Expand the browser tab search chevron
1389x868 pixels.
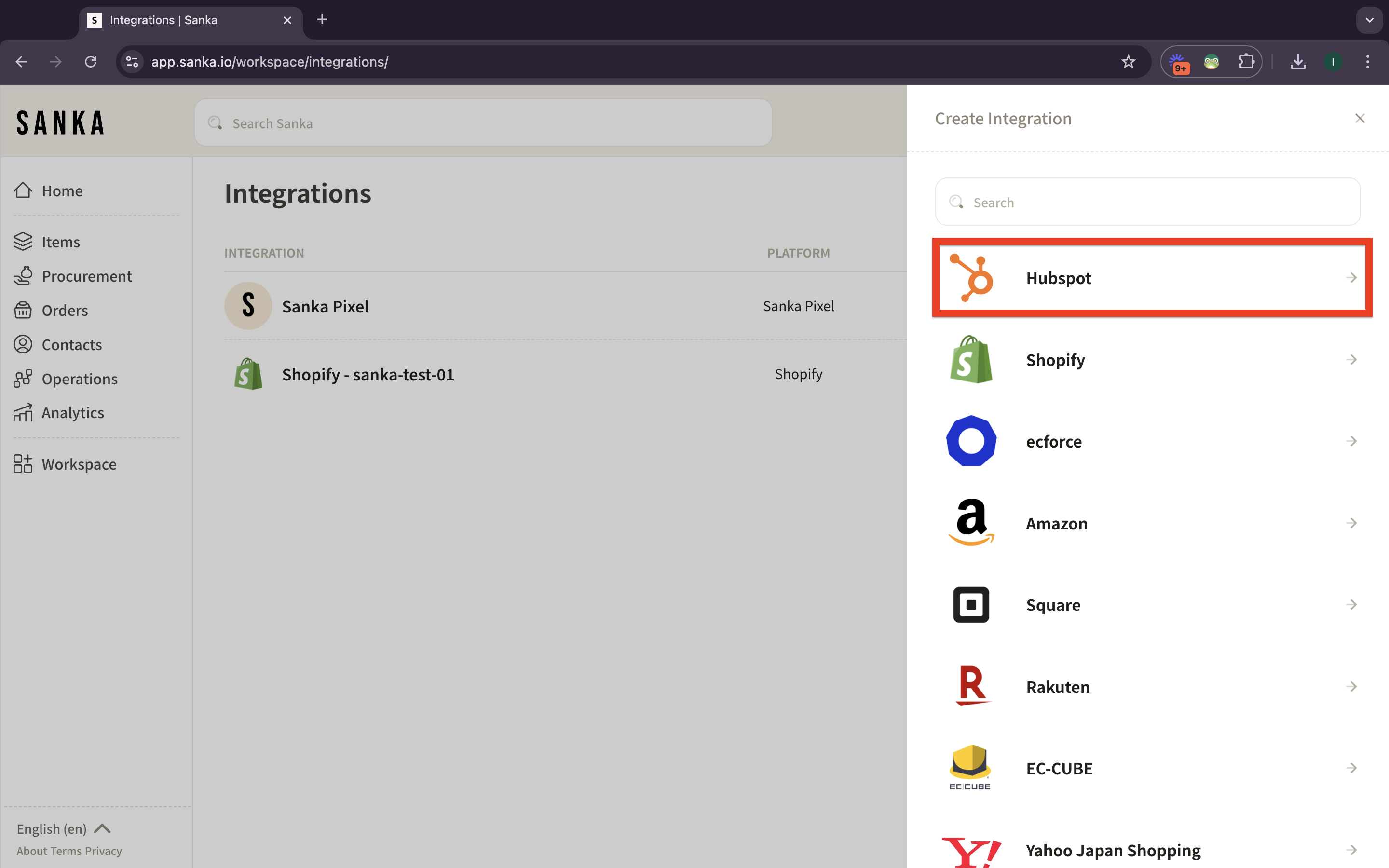point(1370,20)
